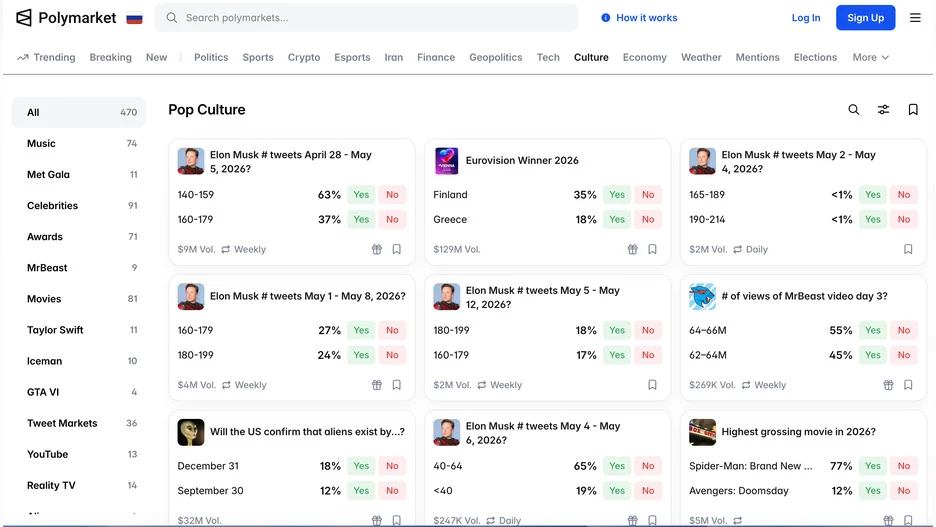Open Will the US confirm aliens market
The height and width of the screenshot is (527, 936).
(x=307, y=432)
